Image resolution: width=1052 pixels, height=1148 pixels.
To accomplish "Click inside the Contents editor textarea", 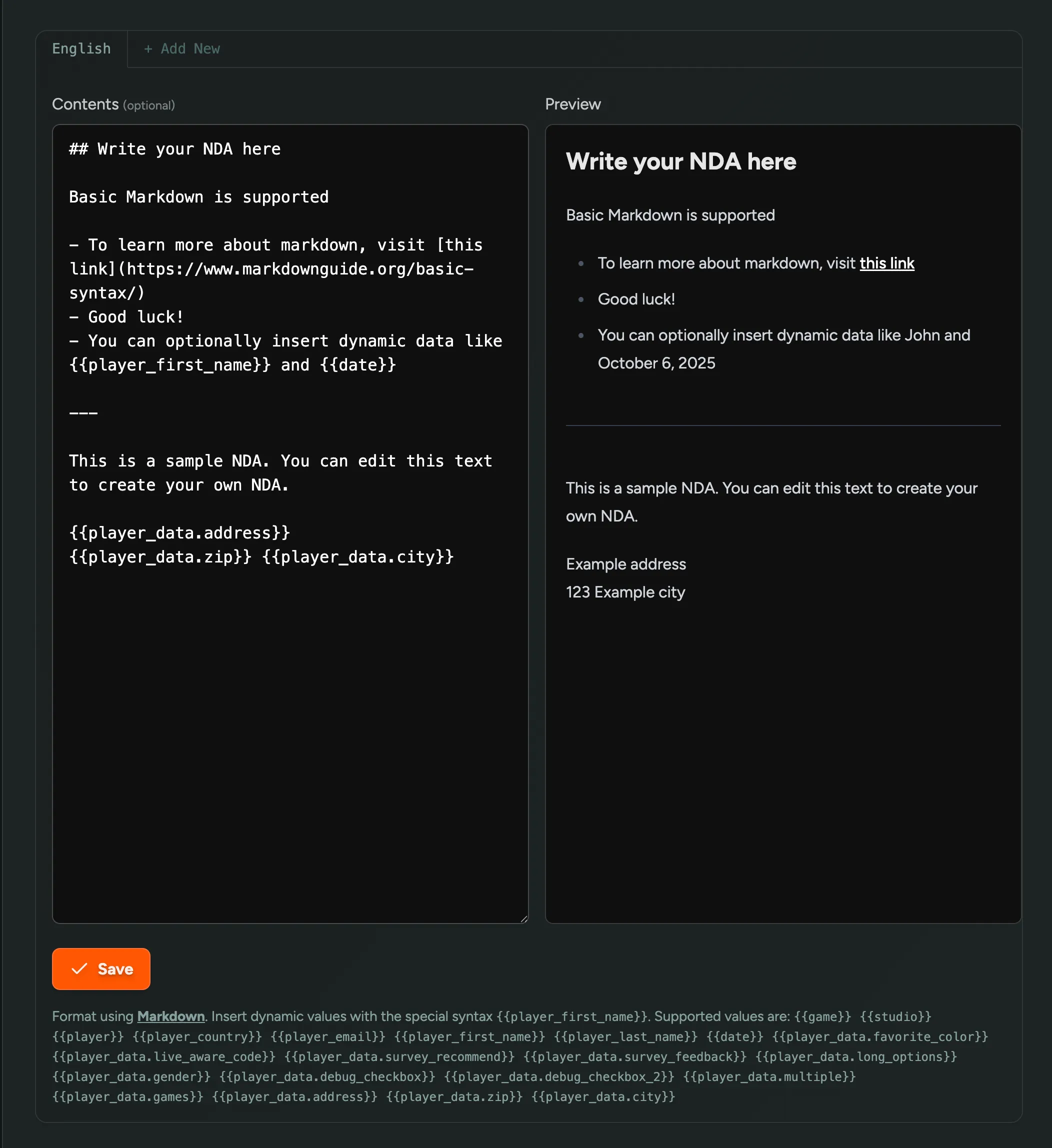I will pyautogui.click(x=290, y=683).
